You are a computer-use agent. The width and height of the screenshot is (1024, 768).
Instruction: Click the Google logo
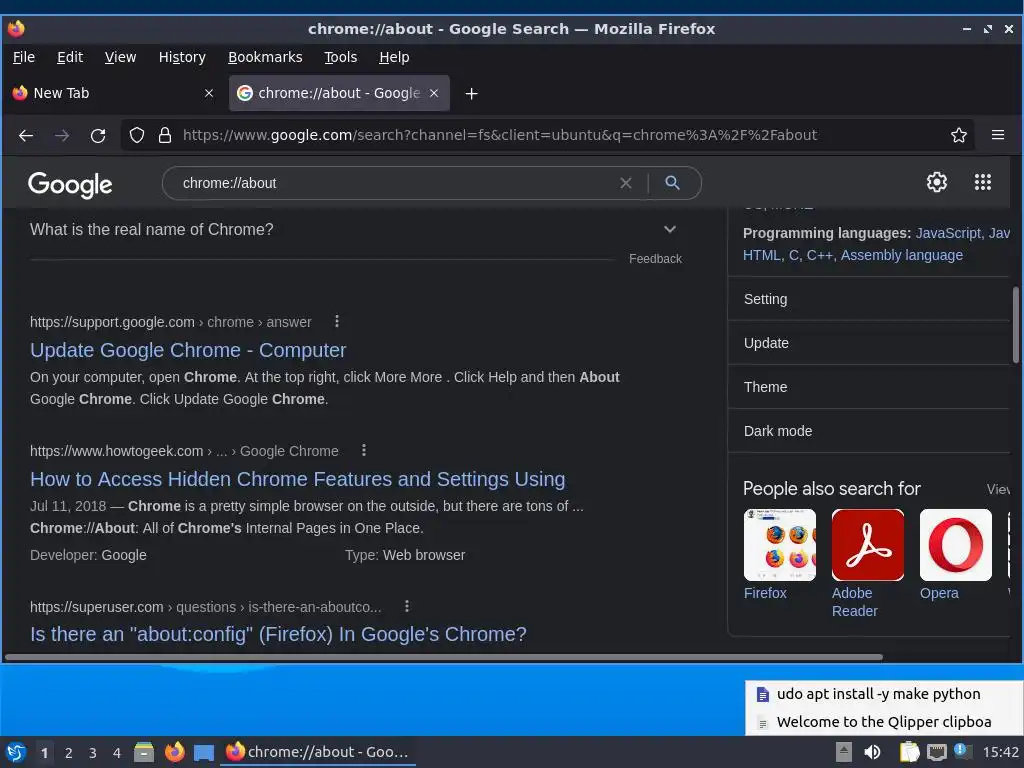[70, 185]
